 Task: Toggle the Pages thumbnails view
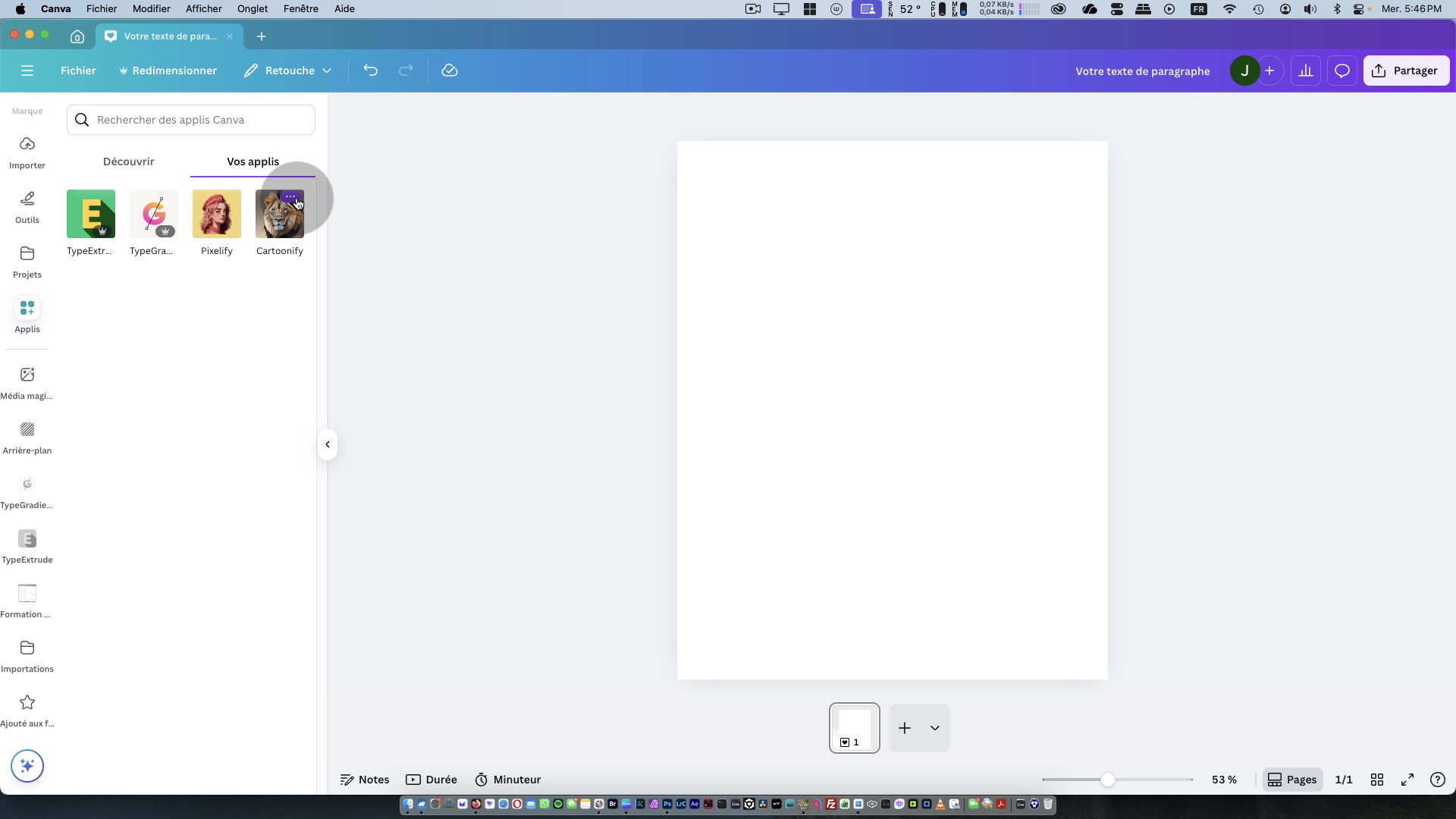(x=1292, y=780)
